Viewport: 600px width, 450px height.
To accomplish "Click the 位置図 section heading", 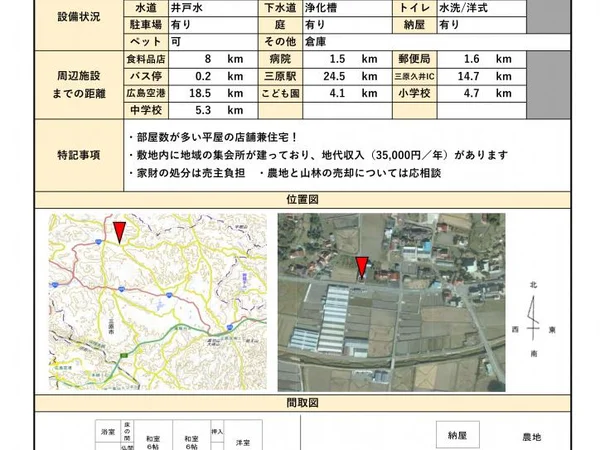I will pyautogui.click(x=302, y=199).
